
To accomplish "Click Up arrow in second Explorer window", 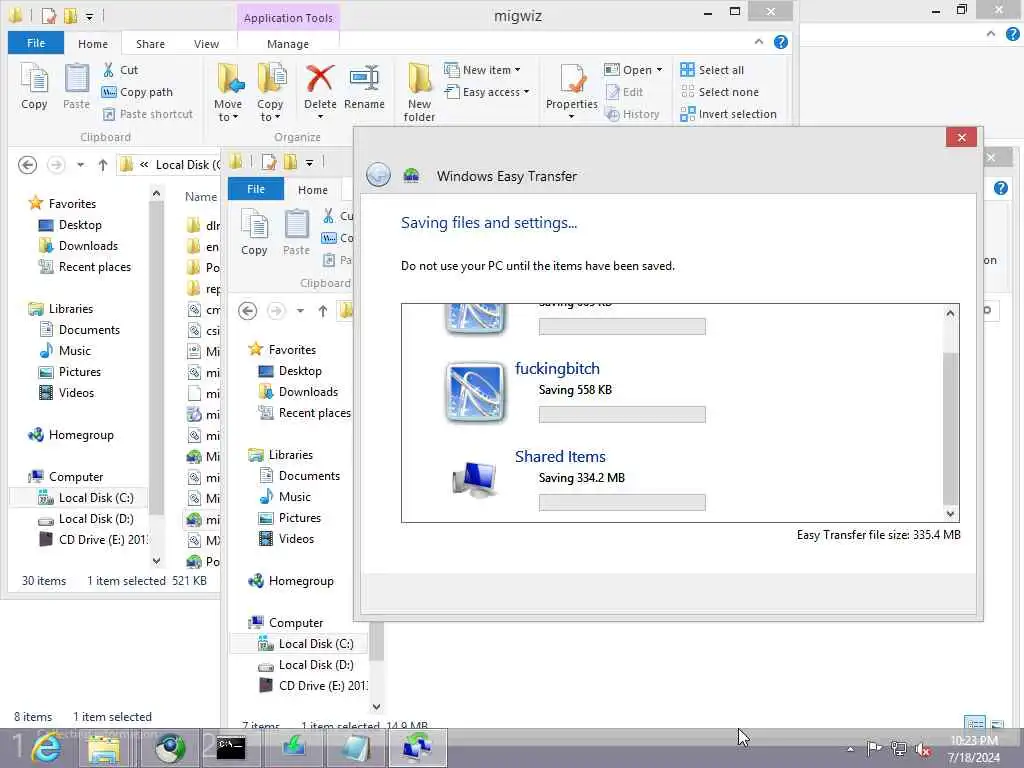I will pyautogui.click(x=323, y=311).
